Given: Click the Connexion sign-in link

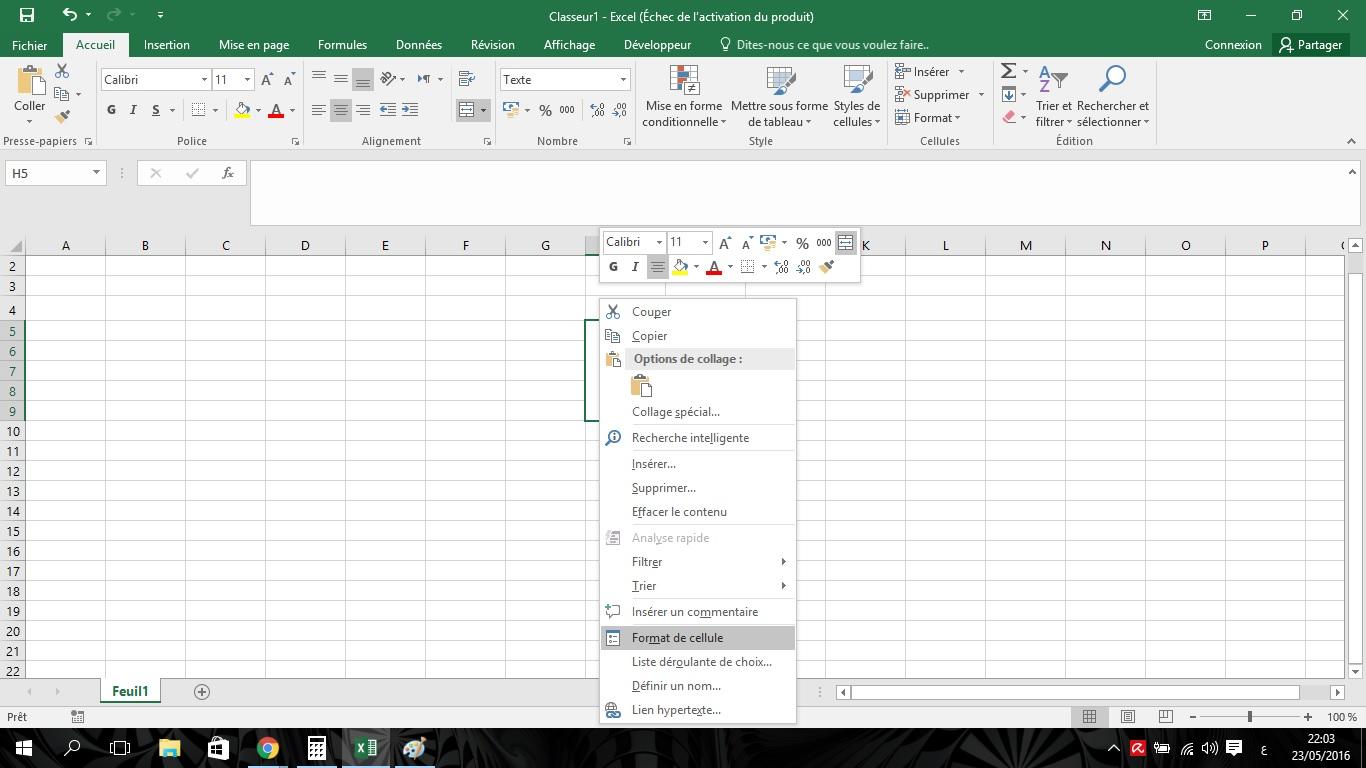Looking at the screenshot, I should tap(1233, 45).
